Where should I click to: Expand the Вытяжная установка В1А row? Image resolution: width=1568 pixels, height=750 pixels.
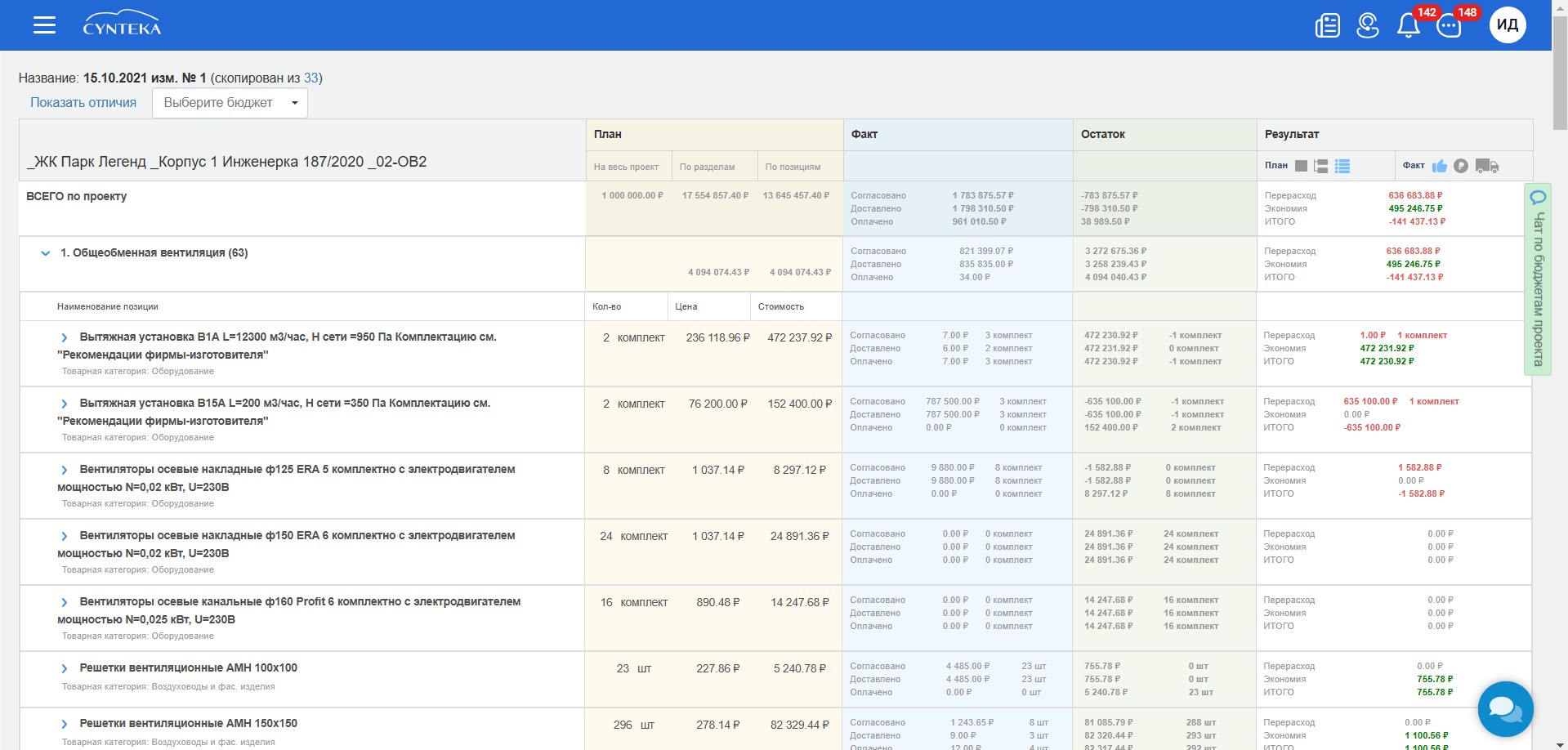pos(65,337)
